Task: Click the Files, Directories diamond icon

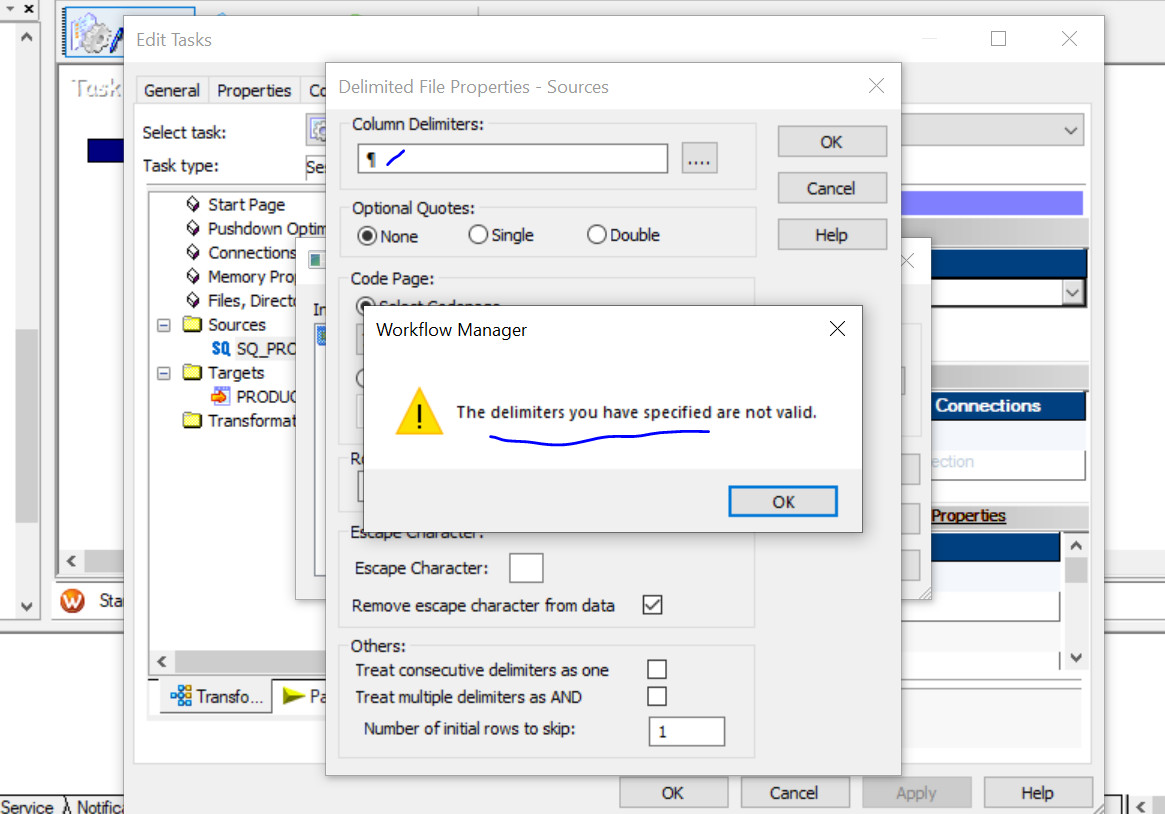Action: point(193,300)
